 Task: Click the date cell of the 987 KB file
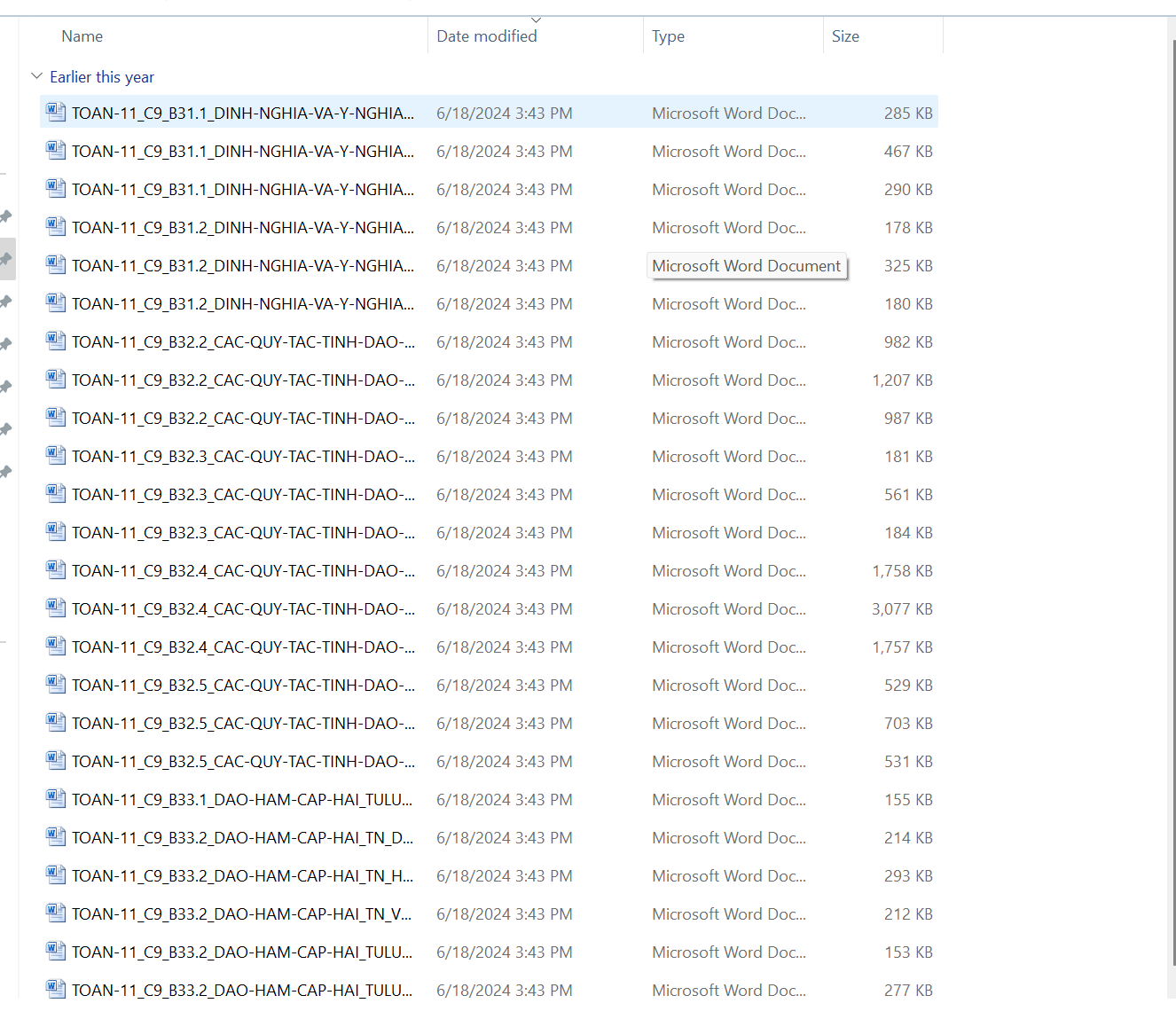pyautogui.click(x=505, y=419)
